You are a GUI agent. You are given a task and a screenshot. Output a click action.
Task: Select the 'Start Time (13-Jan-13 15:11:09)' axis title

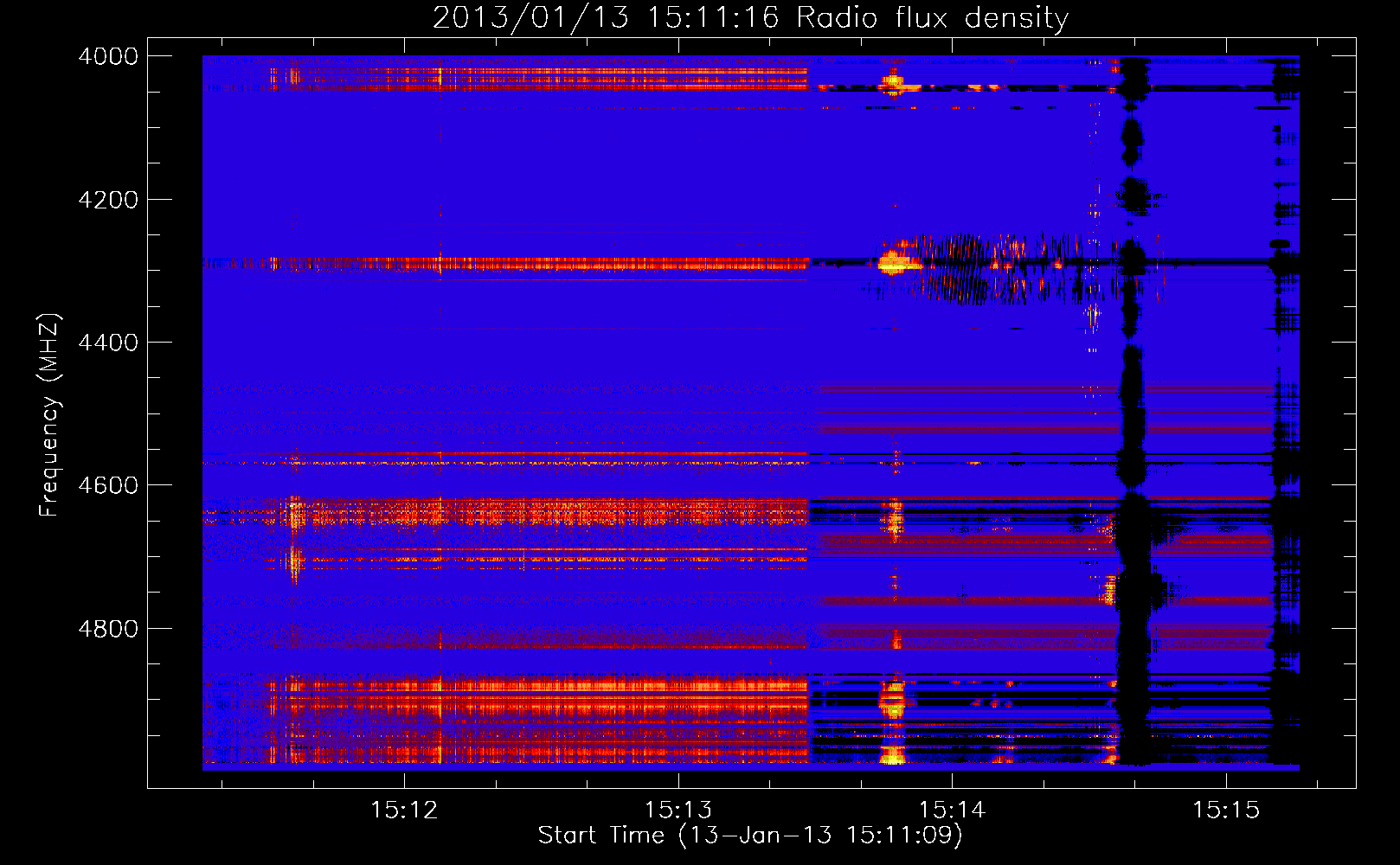(750, 836)
